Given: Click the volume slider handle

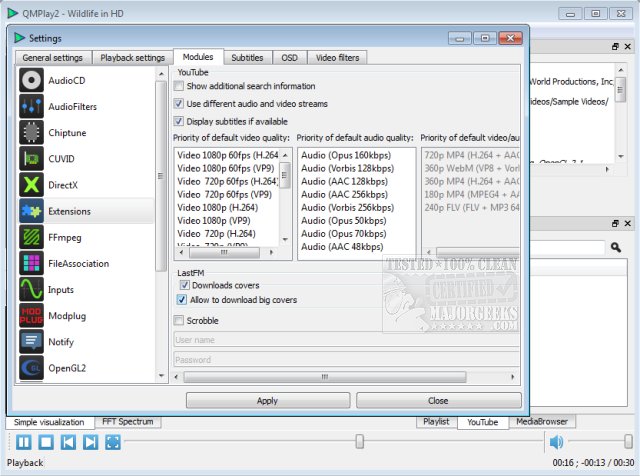Looking at the screenshot, I should [628, 441].
